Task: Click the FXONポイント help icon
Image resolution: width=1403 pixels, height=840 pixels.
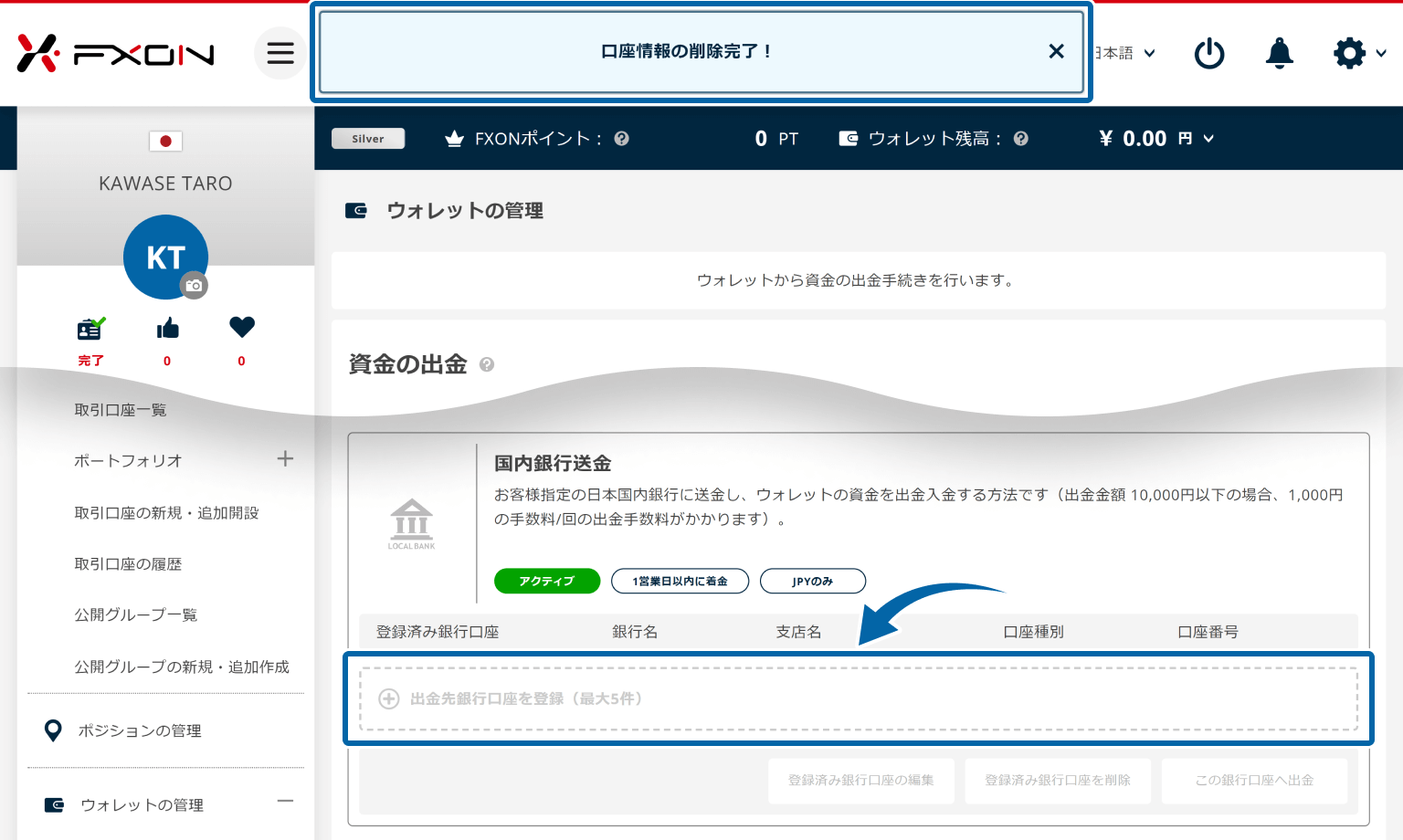Action: click(x=621, y=139)
